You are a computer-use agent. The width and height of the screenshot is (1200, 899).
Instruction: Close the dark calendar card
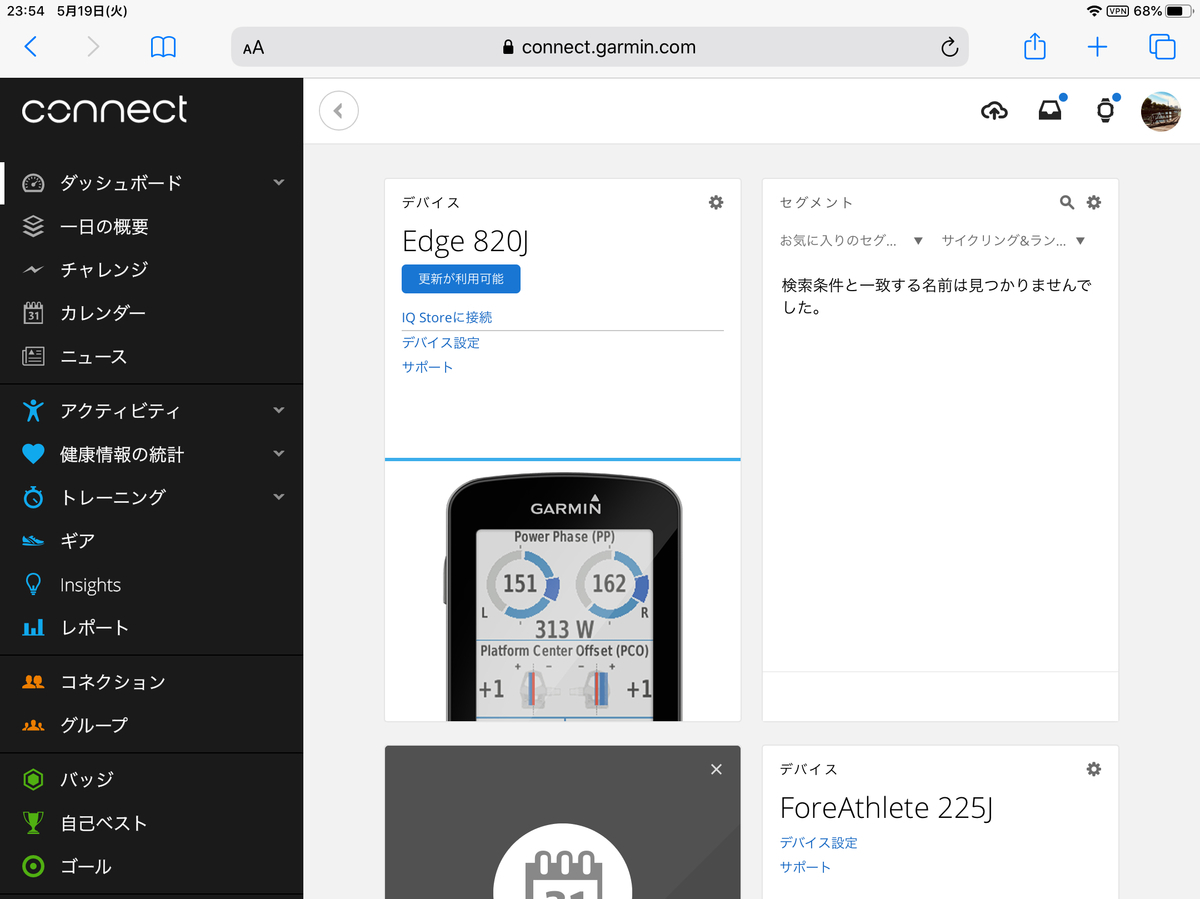pyautogui.click(x=716, y=769)
